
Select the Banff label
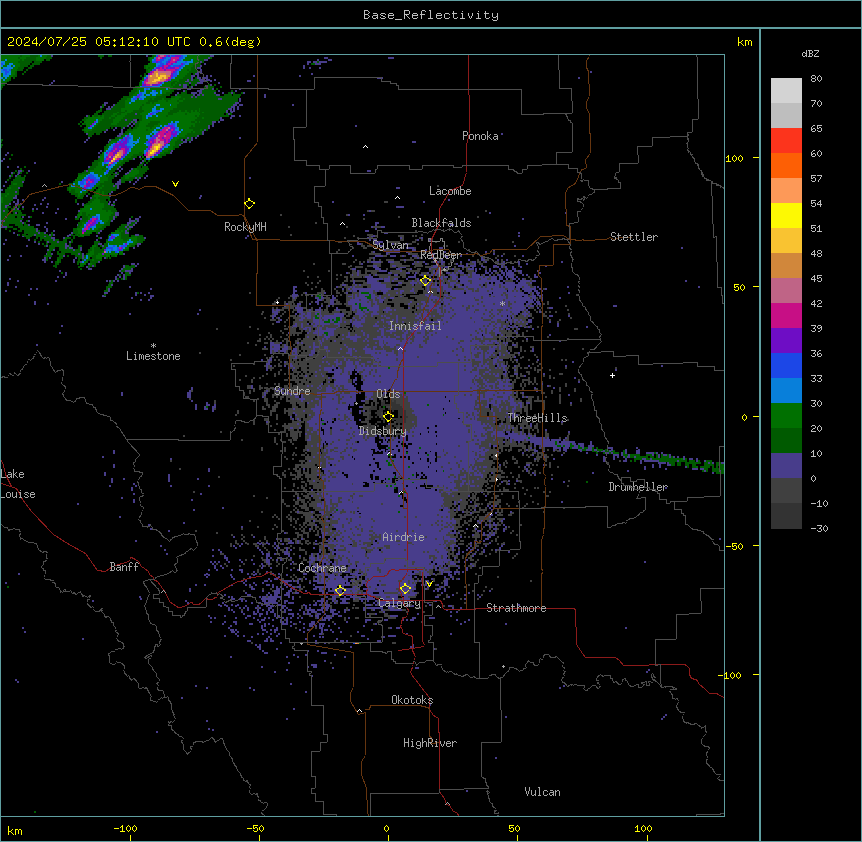tap(124, 567)
